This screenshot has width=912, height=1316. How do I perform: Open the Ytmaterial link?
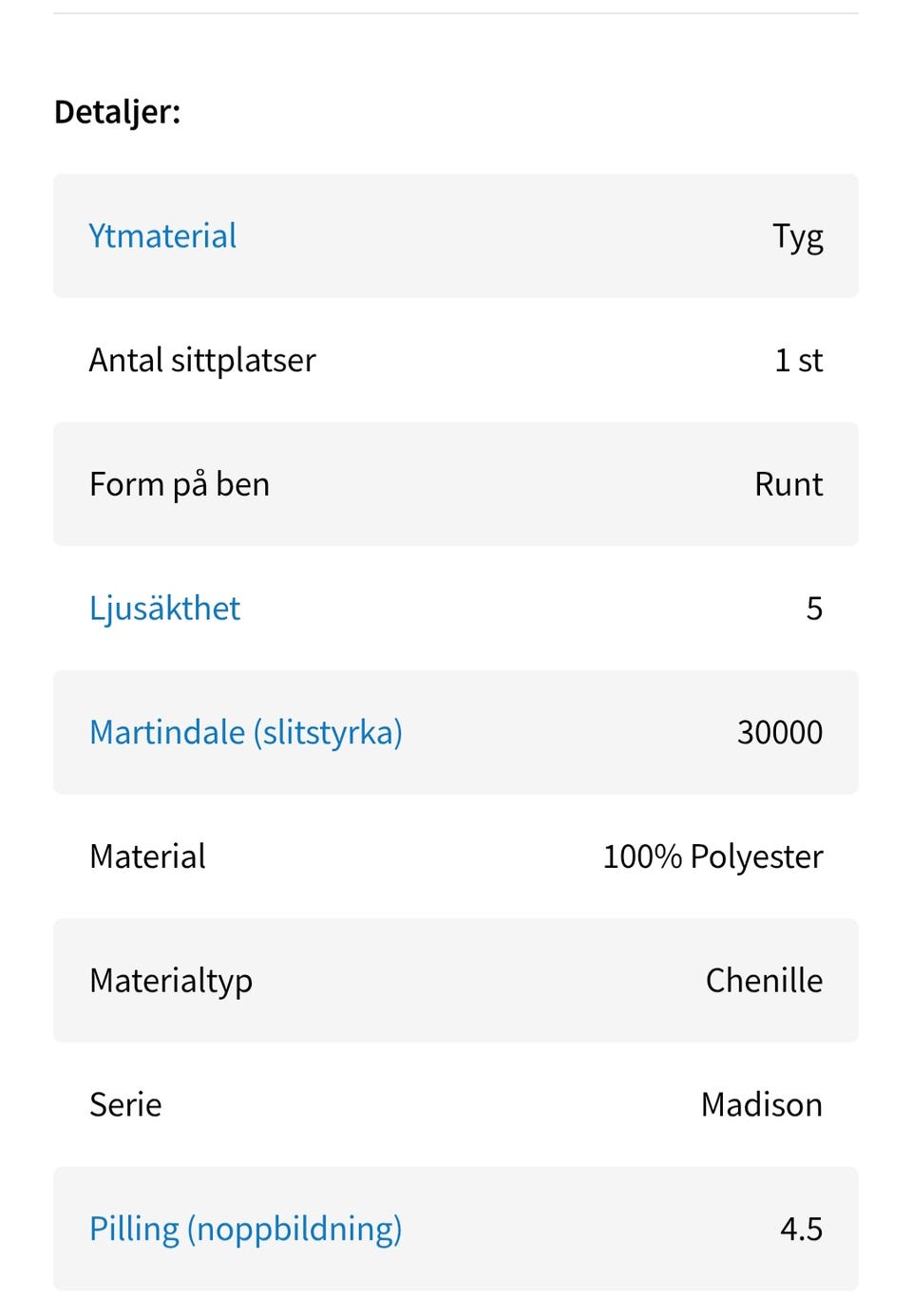[162, 236]
